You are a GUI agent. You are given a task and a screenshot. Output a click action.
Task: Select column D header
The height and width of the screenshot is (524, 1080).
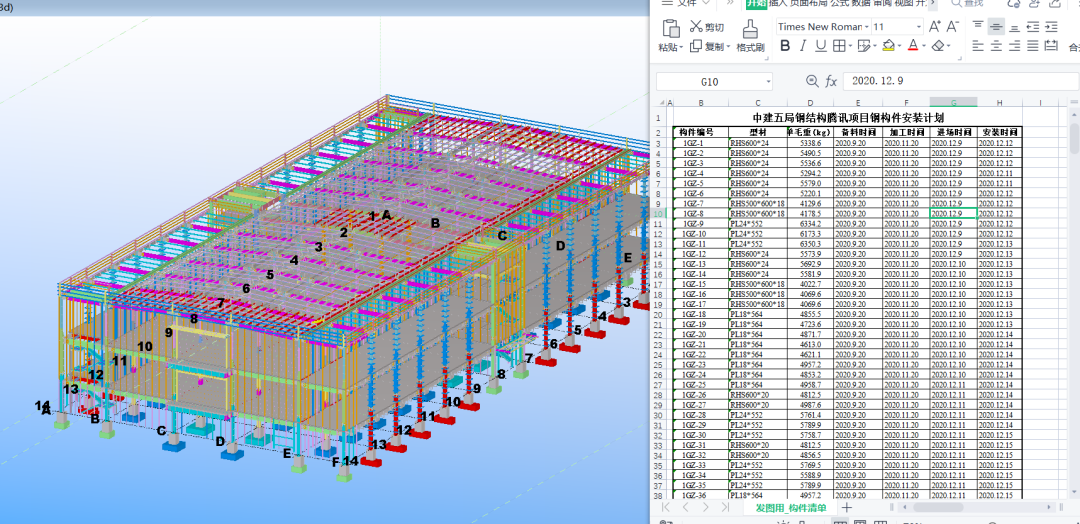(x=810, y=103)
